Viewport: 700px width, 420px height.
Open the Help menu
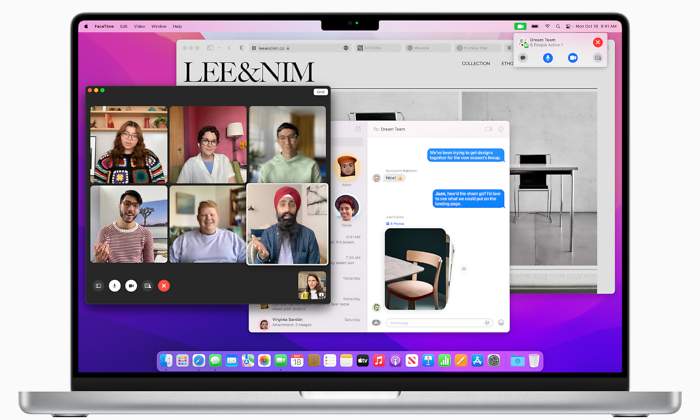(x=177, y=26)
